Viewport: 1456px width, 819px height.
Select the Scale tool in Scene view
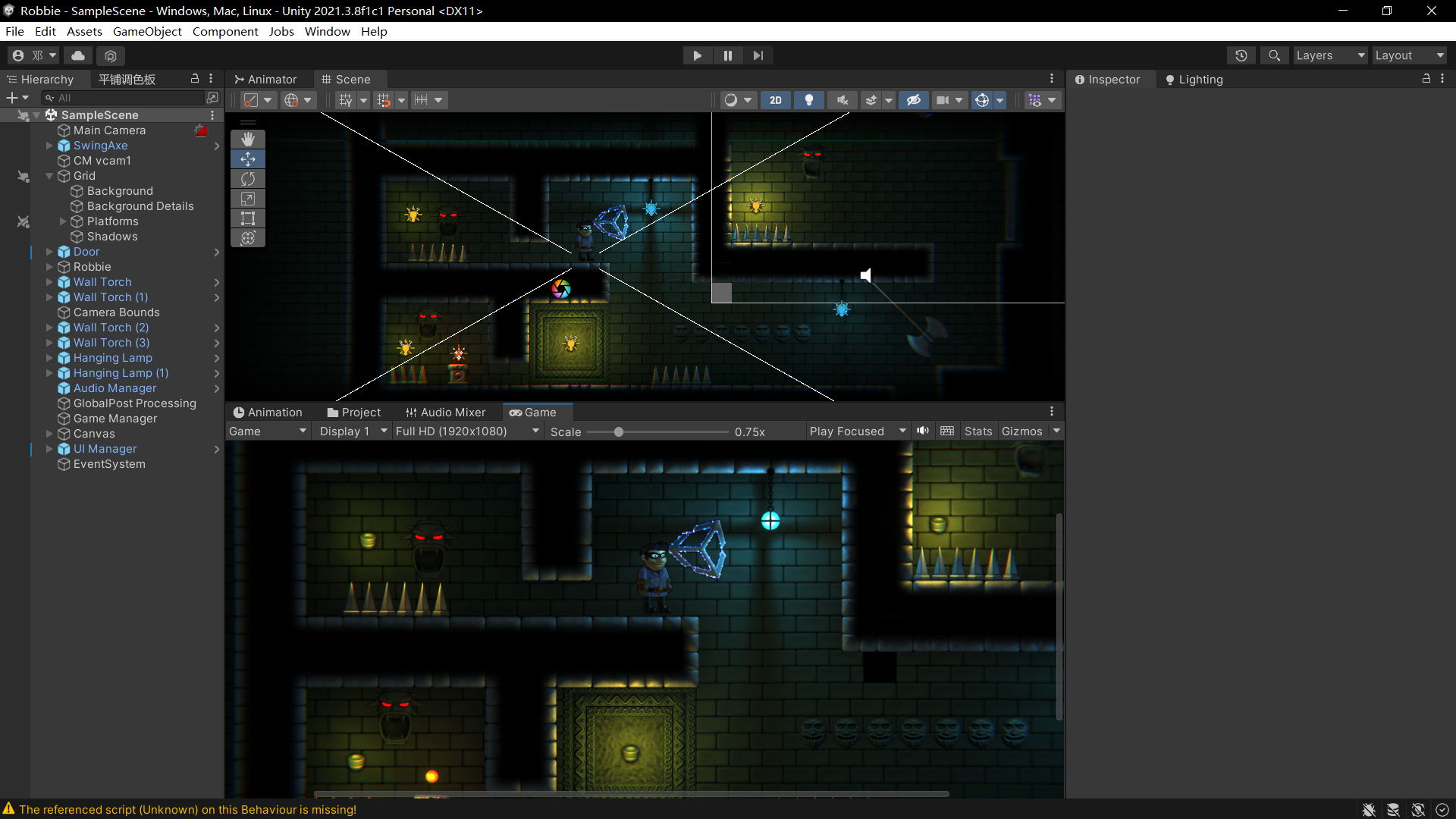coord(248,199)
